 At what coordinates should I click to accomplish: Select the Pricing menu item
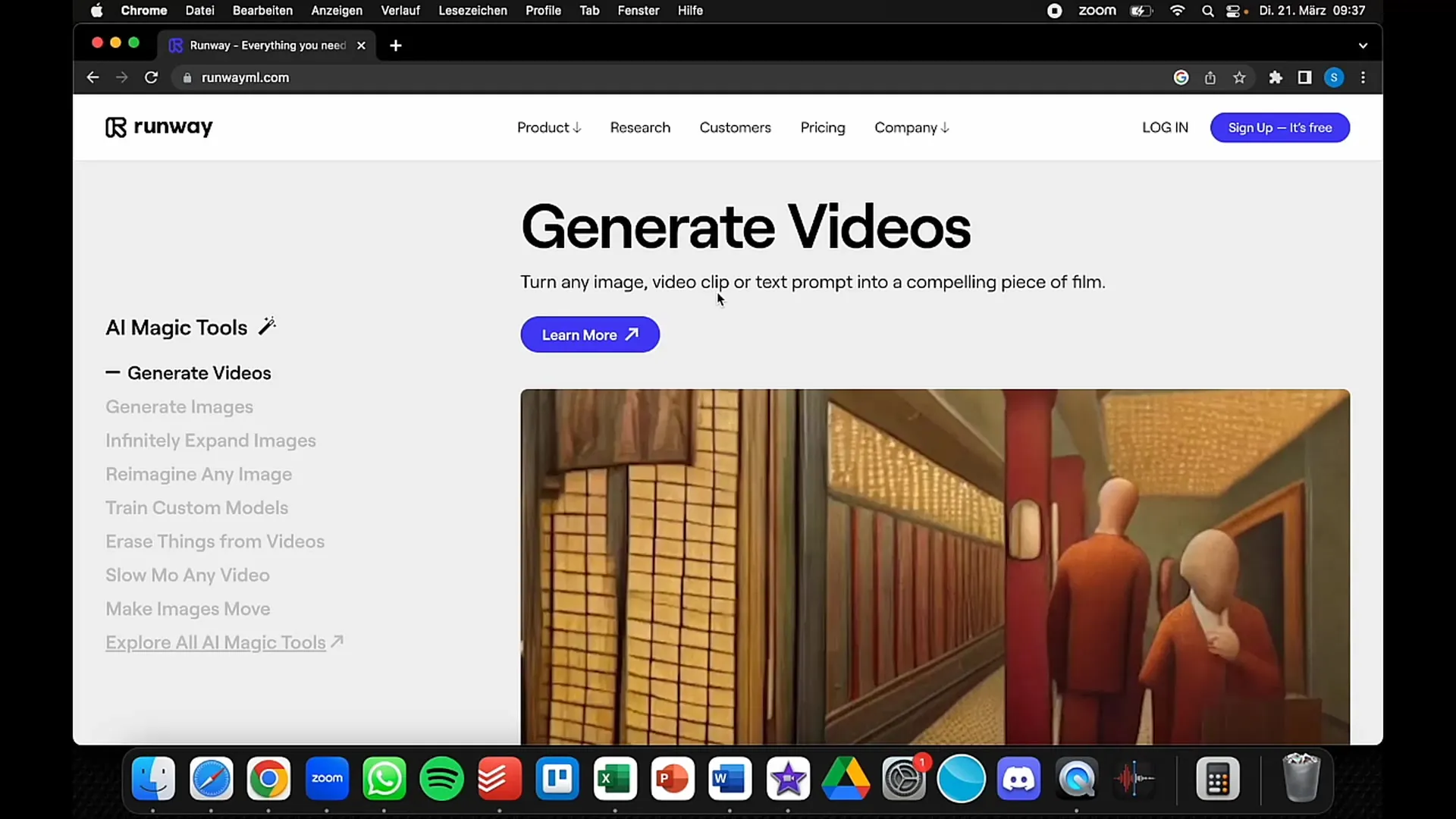point(822,127)
